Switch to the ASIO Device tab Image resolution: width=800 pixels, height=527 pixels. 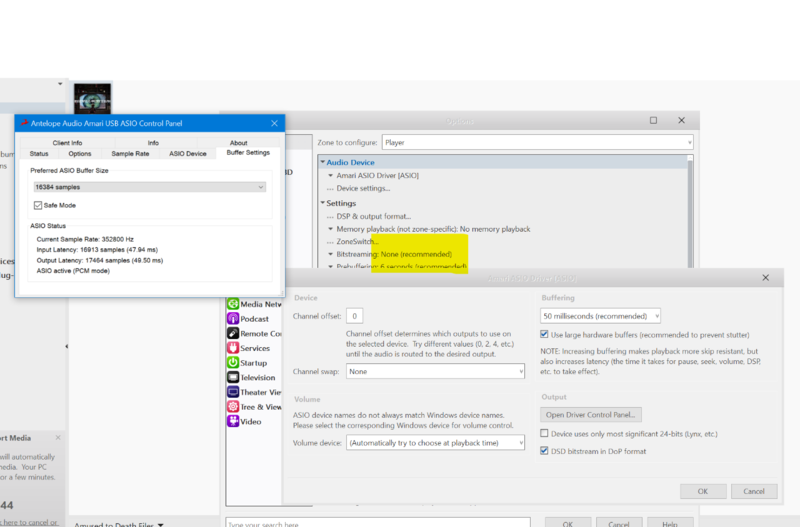coord(188,153)
